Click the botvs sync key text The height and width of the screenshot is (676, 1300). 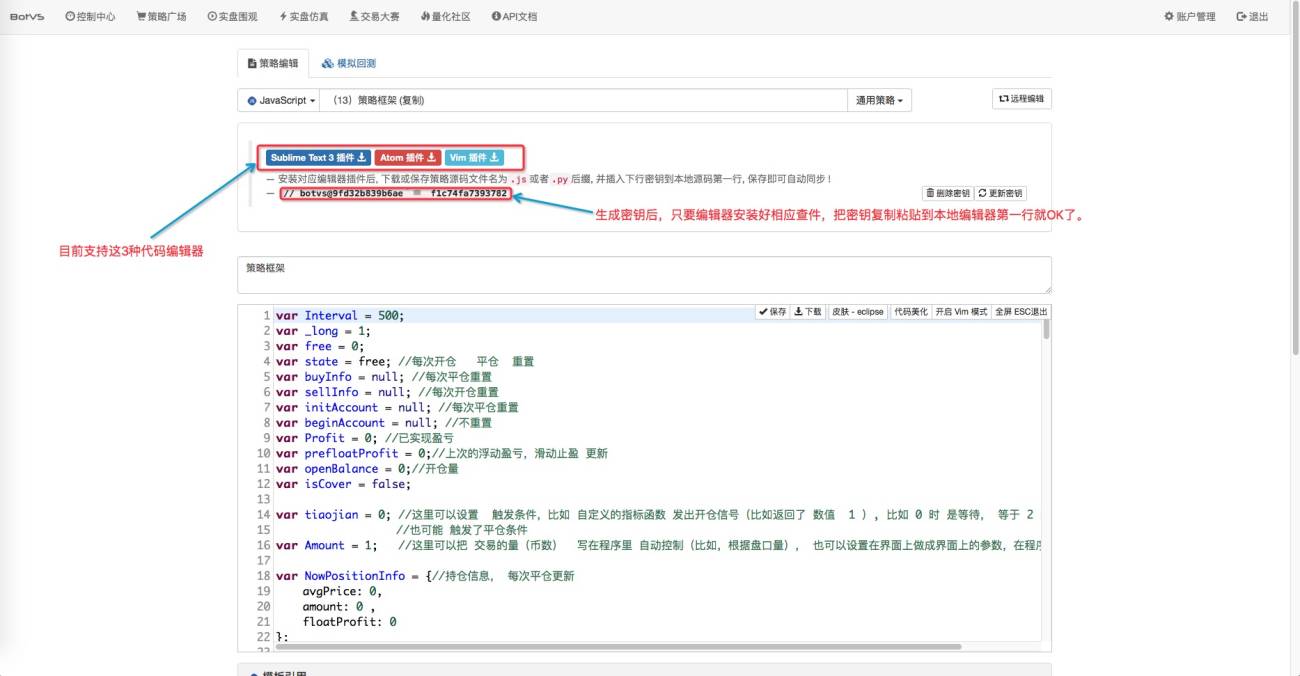pyautogui.click(x=395, y=193)
